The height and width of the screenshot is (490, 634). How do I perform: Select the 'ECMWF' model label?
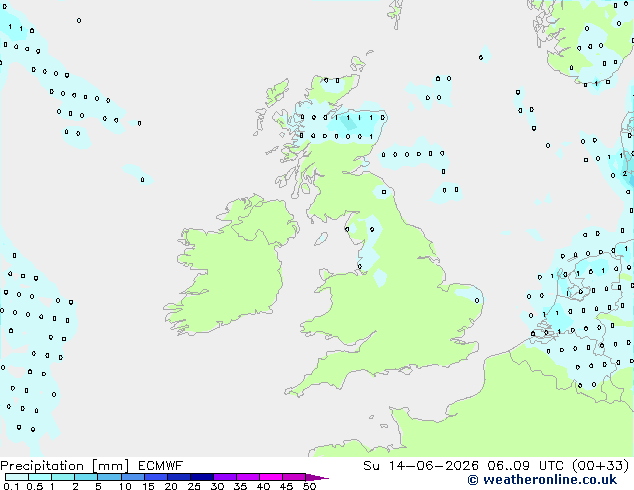pyautogui.click(x=161, y=466)
